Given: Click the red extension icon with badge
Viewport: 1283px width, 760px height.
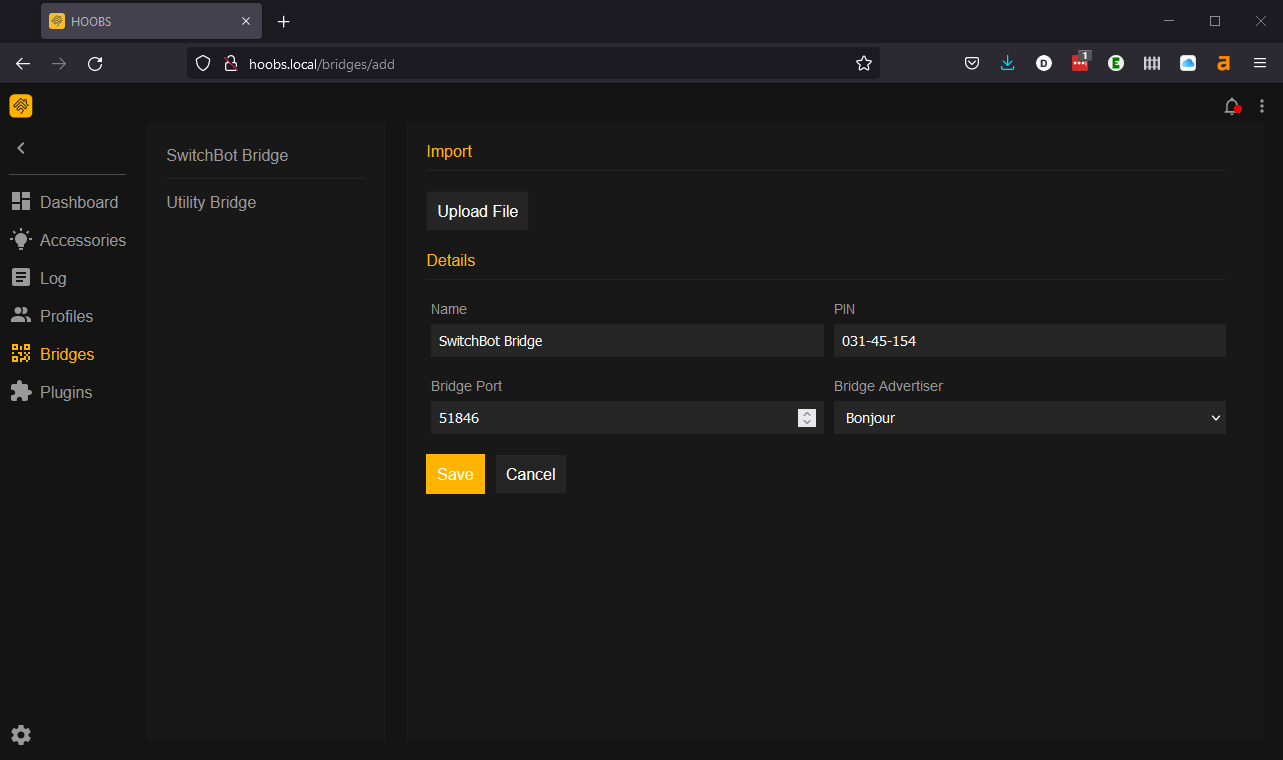Looking at the screenshot, I should tap(1080, 62).
